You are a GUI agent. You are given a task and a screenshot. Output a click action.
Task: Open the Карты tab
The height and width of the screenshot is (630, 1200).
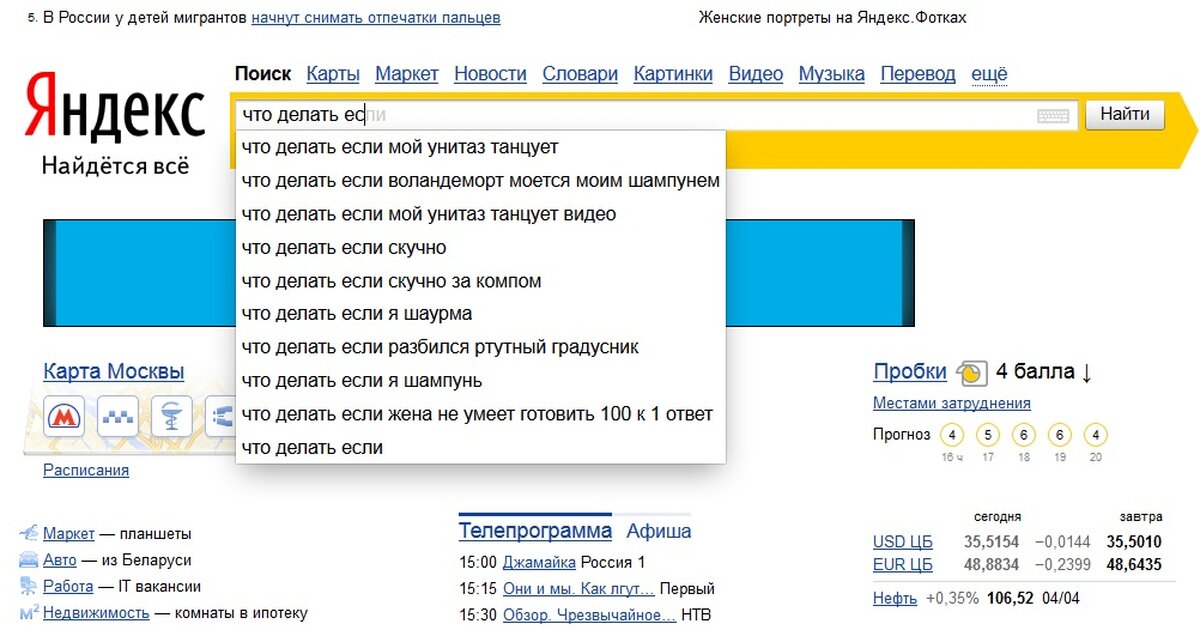pyautogui.click(x=333, y=74)
